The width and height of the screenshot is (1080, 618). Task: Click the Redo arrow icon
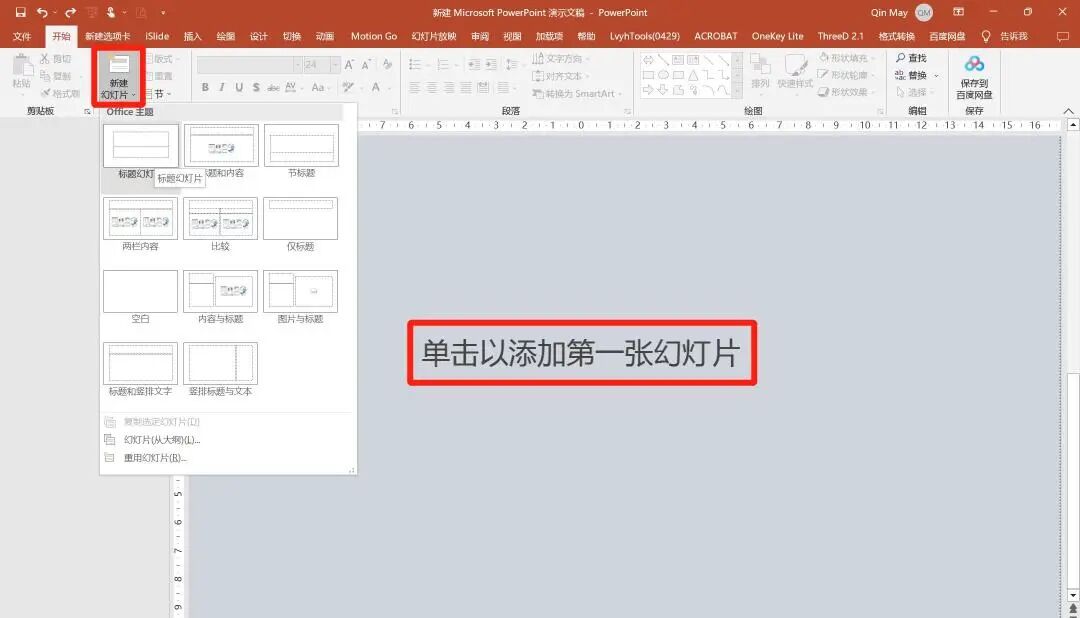pyautogui.click(x=70, y=12)
